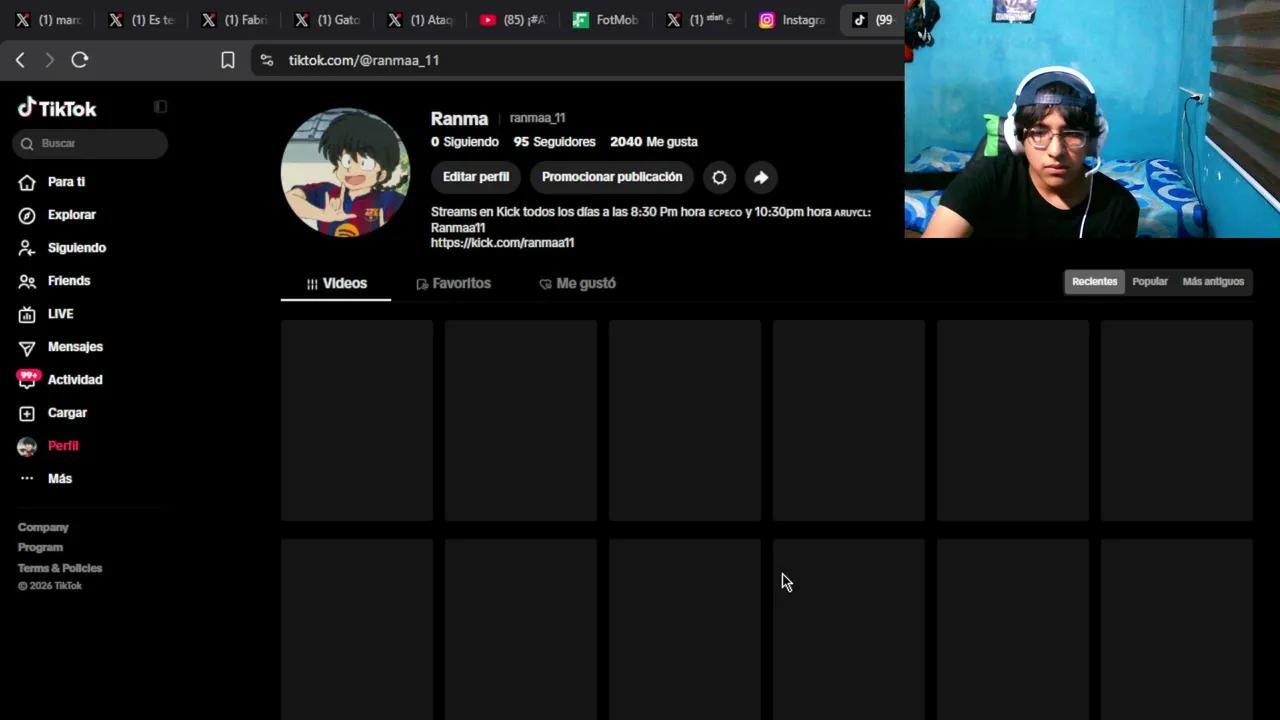View the Siguiendo count

click(465, 142)
